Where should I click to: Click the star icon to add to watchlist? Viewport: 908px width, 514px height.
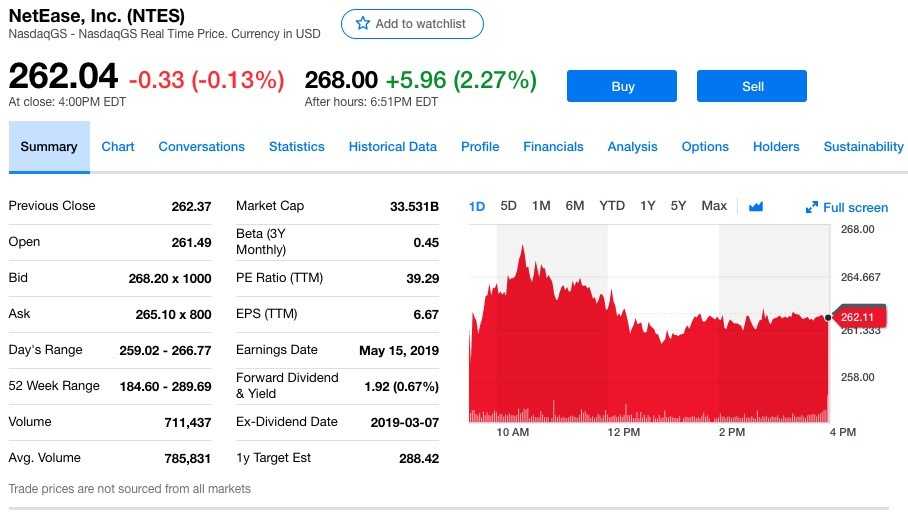pyautogui.click(x=363, y=23)
